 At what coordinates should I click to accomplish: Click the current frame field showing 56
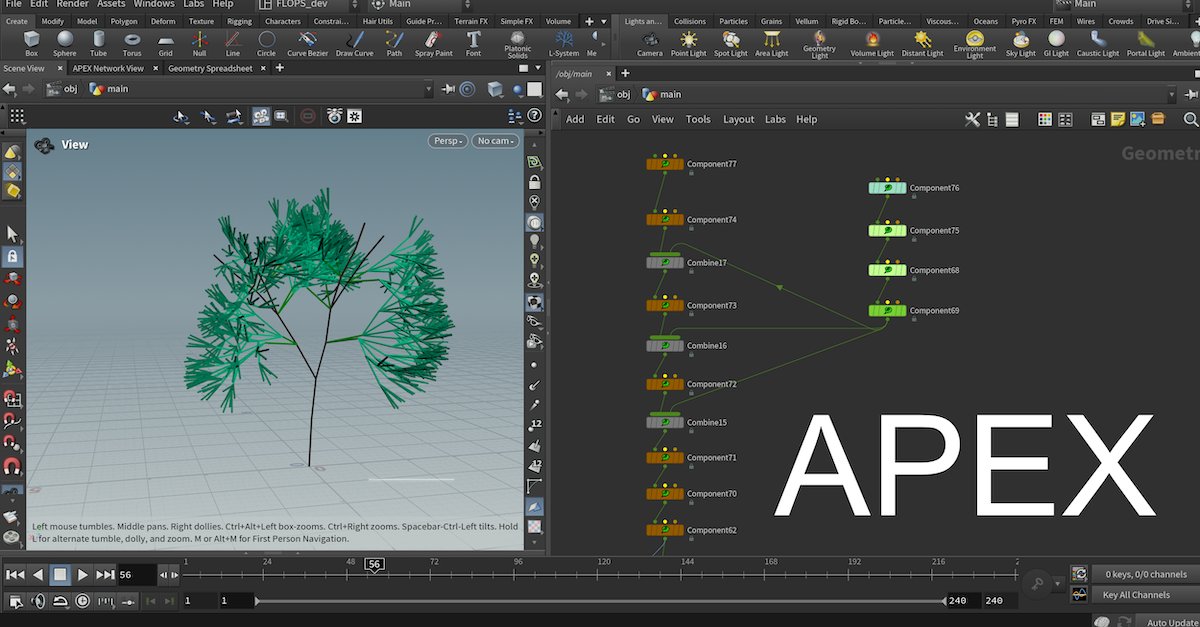point(136,575)
